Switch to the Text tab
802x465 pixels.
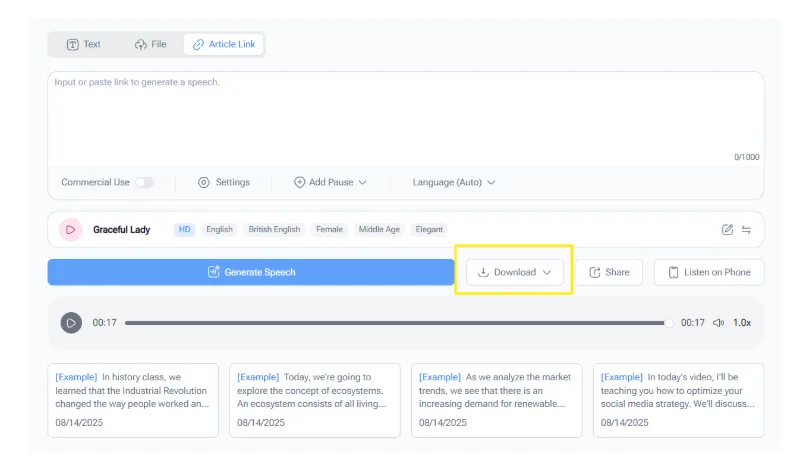tap(83, 44)
